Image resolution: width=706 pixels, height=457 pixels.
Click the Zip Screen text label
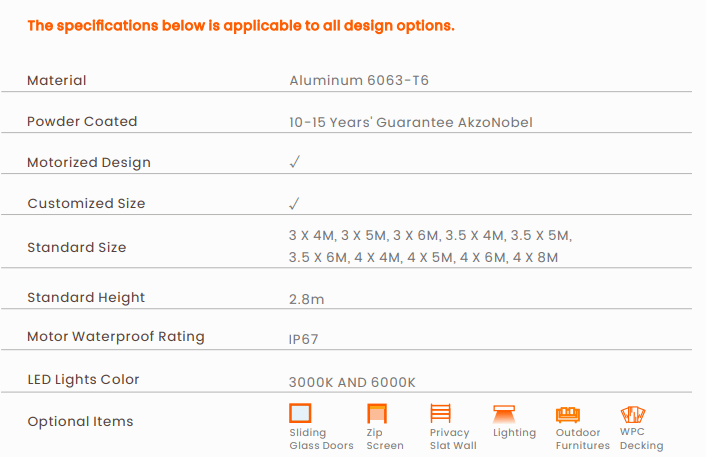[384, 439]
